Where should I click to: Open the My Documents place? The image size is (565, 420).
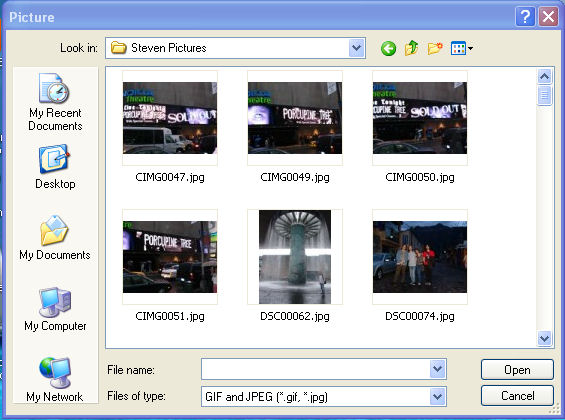coord(55,238)
